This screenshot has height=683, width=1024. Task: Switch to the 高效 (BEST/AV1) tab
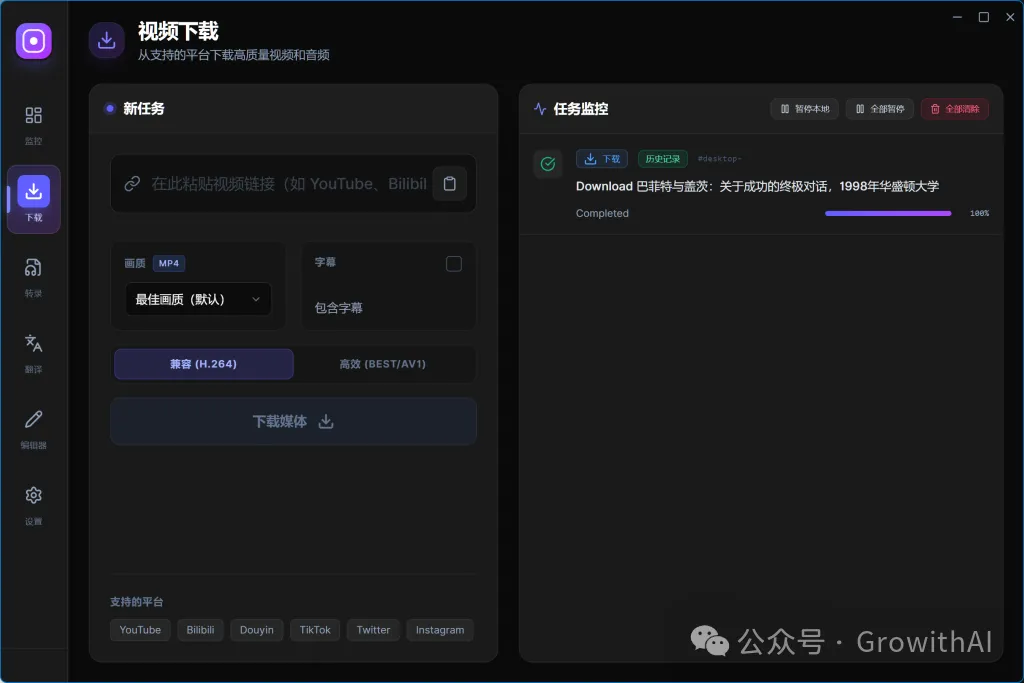pos(383,364)
